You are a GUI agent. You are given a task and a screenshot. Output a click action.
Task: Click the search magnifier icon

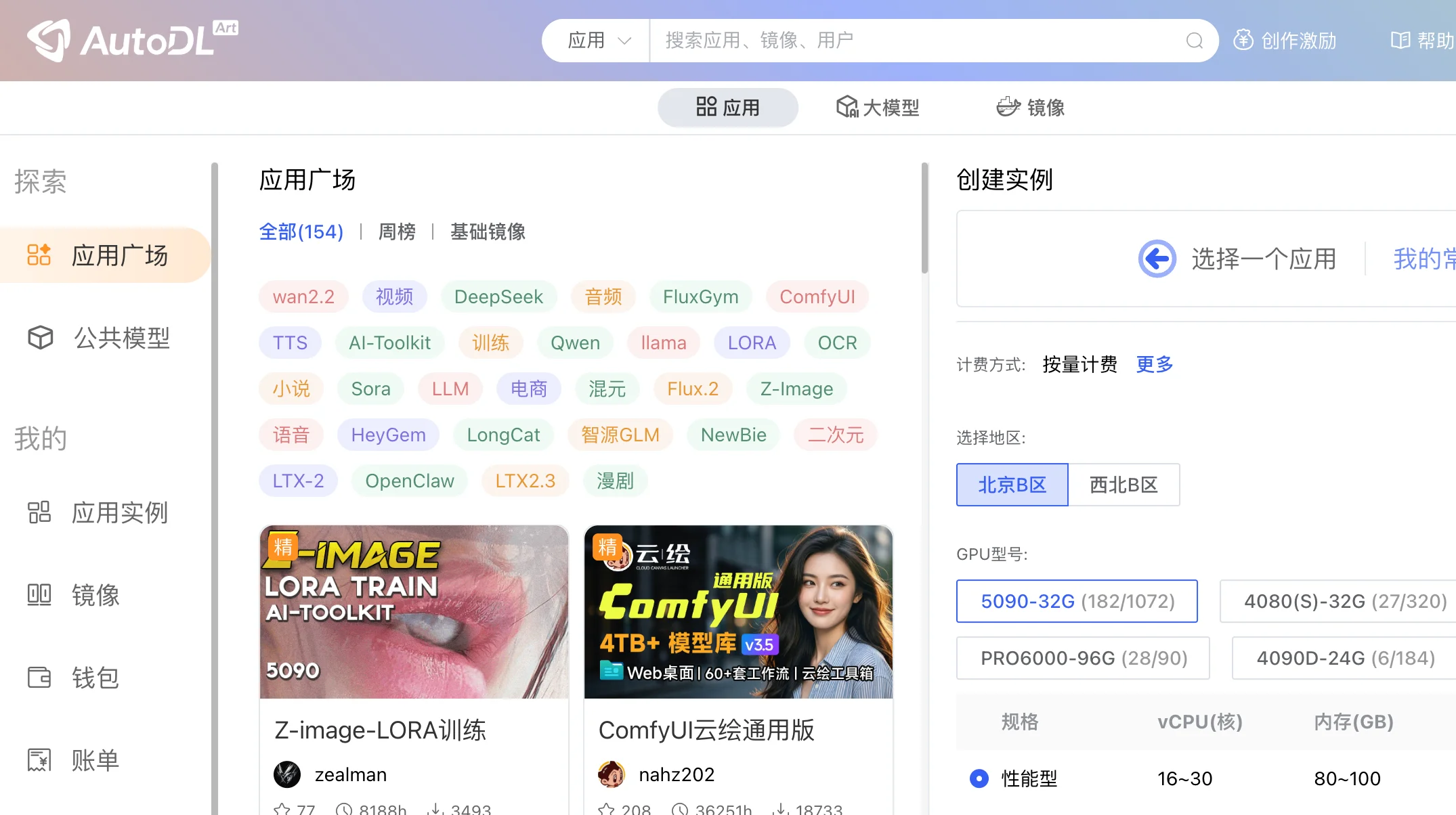pyautogui.click(x=1194, y=41)
